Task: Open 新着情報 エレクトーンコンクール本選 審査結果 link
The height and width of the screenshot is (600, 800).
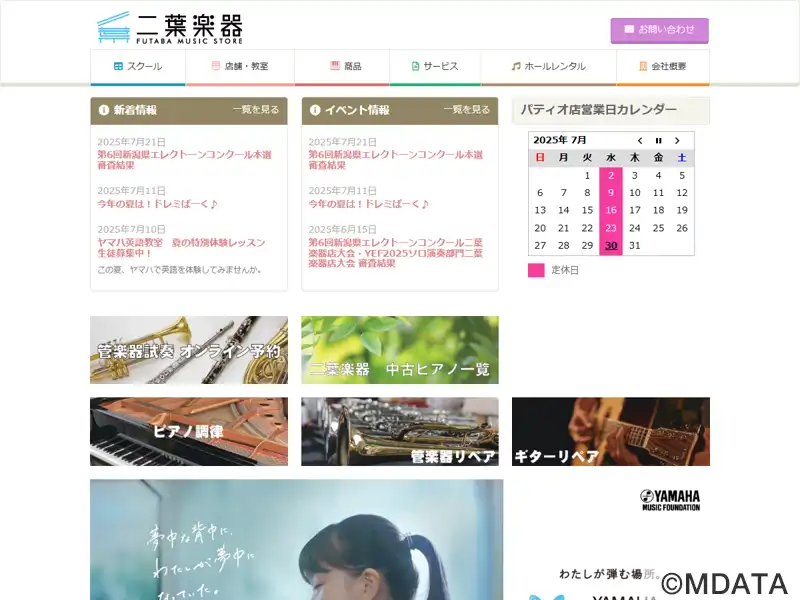Action: [x=185, y=160]
